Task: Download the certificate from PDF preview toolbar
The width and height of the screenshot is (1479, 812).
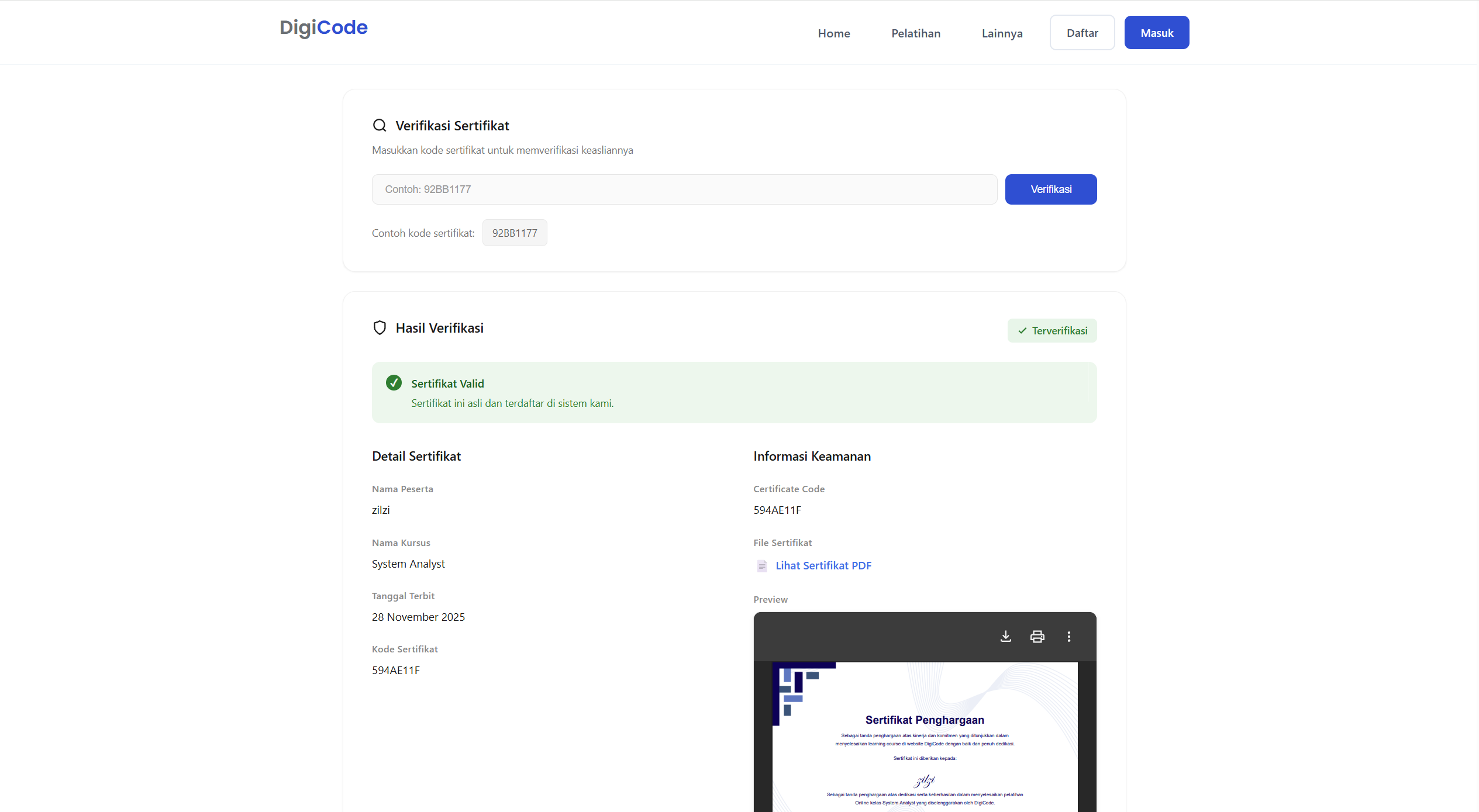Action: tap(1005, 636)
